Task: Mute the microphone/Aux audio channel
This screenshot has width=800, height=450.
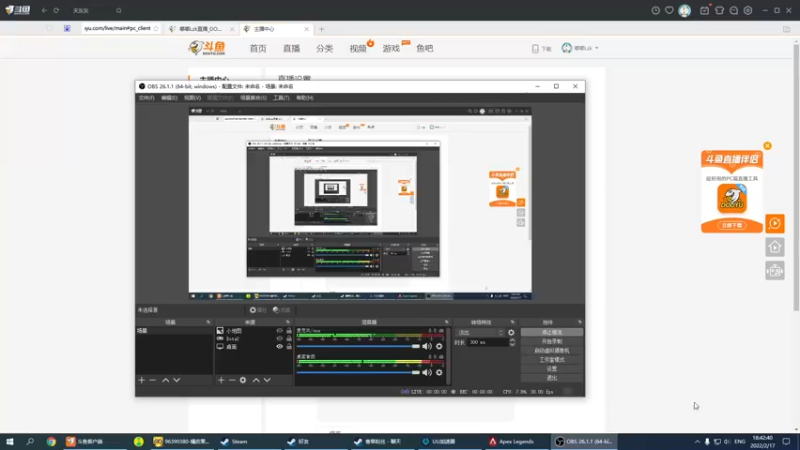Action: [427, 346]
